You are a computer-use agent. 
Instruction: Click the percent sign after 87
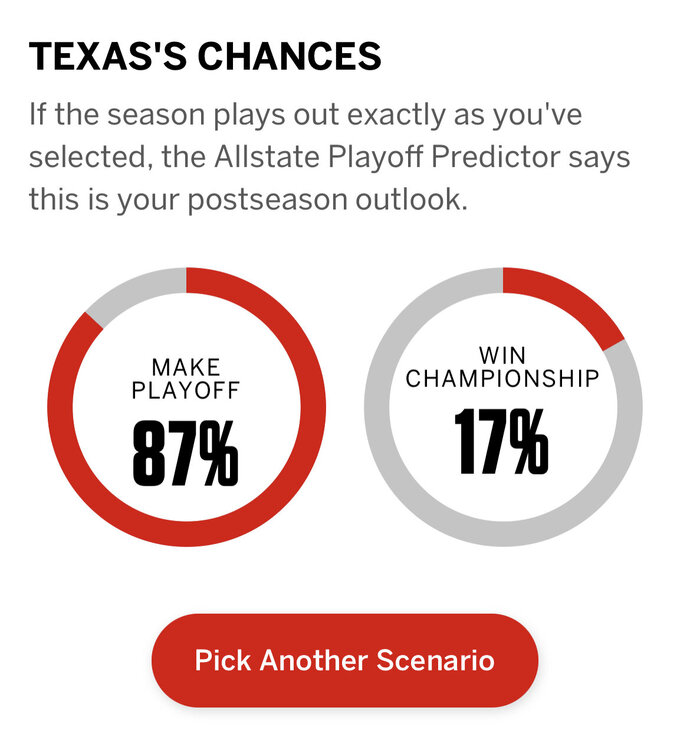tap(217, 452)
